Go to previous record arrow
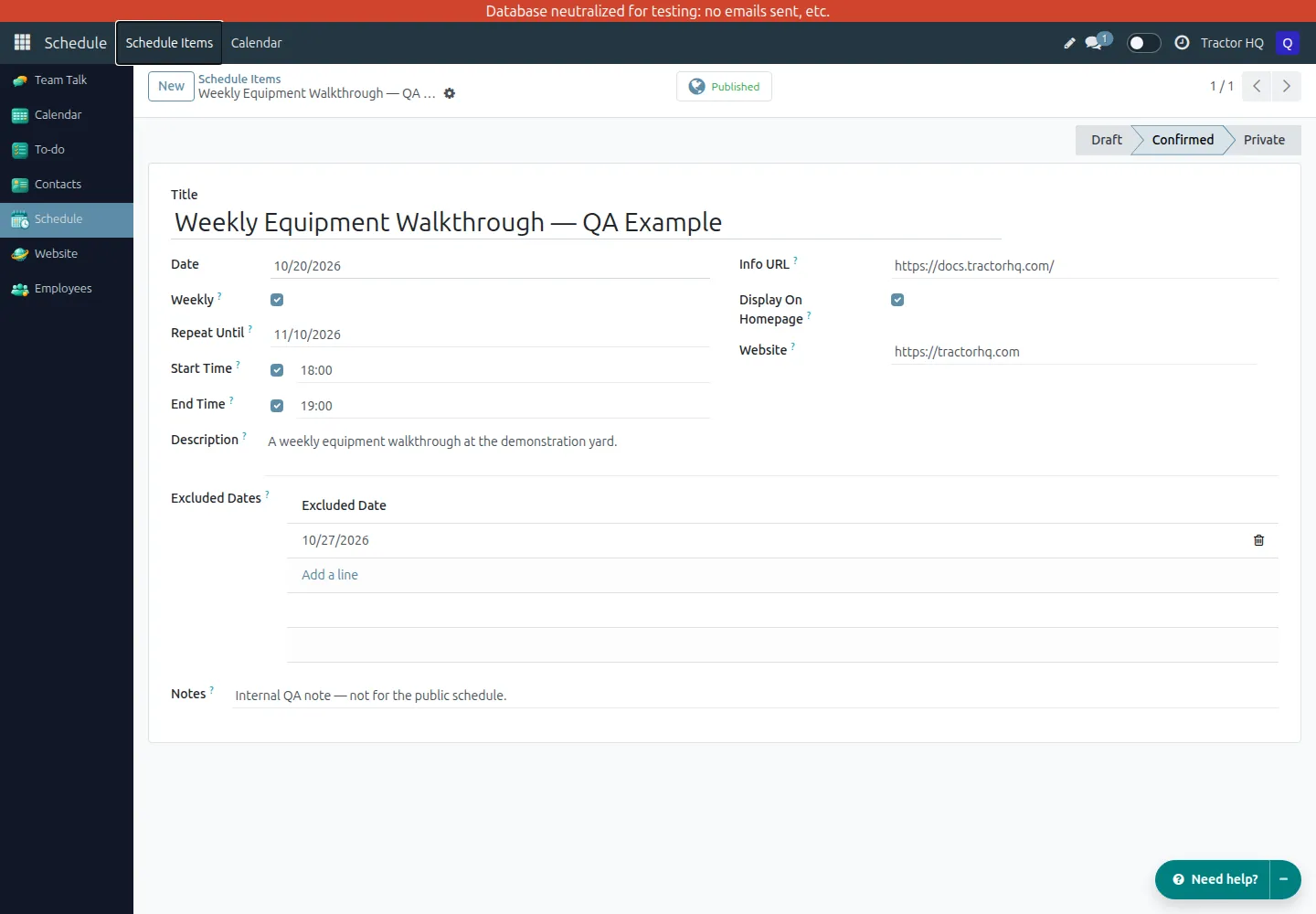1316x914 pixels. point(1257,86)
